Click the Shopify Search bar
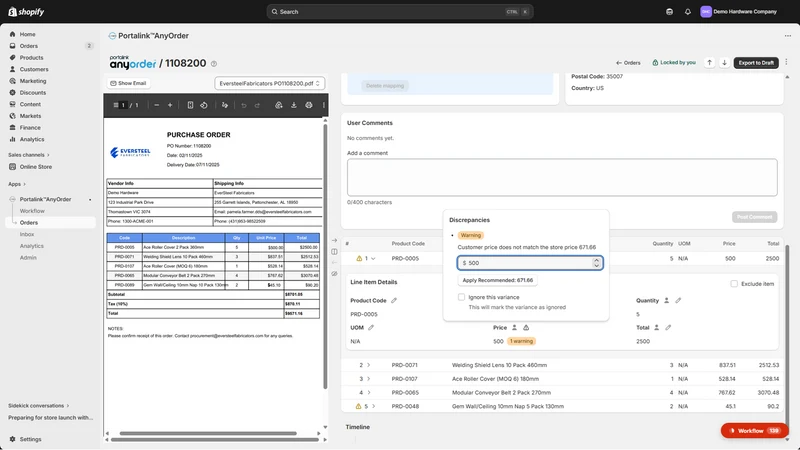 (x=400, y=12)
